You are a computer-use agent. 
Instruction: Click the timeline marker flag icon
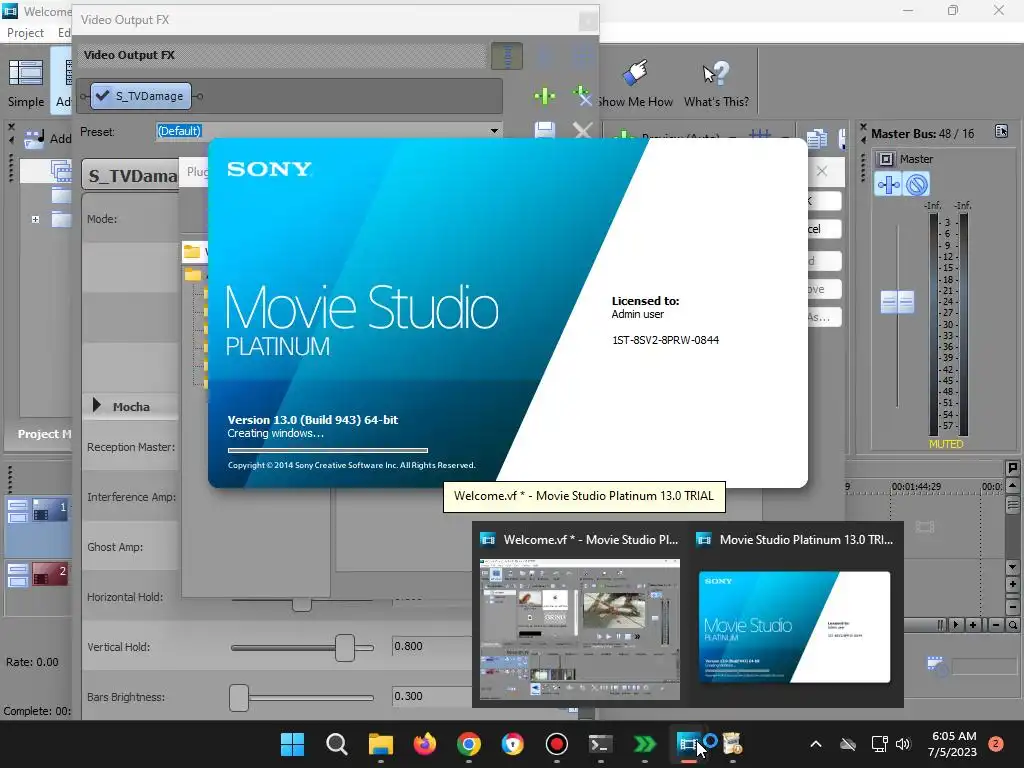click(x=1012, y=468)
